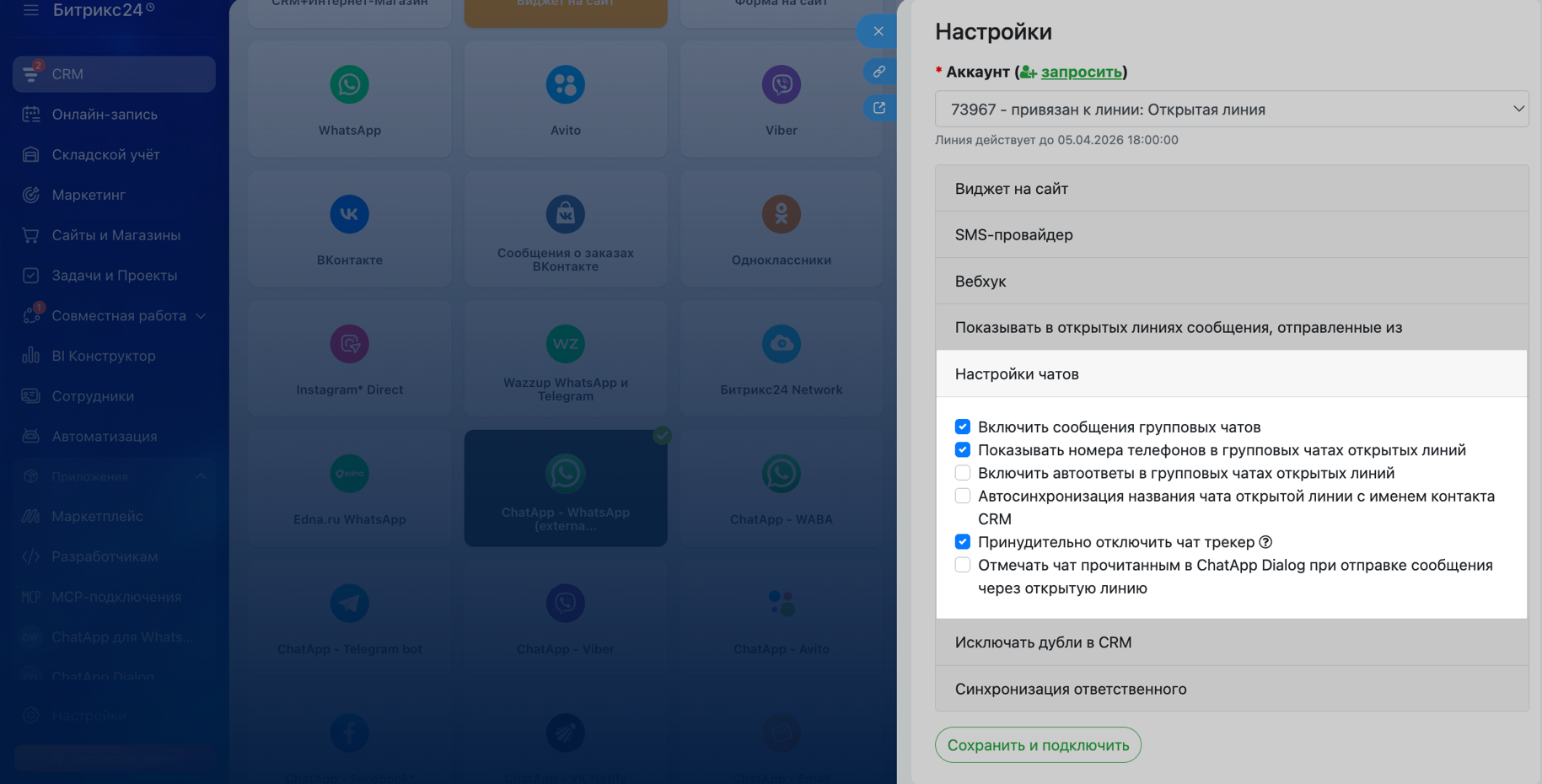1542x784 pixels.
Task: Click the 'запросить' account link
Action: point(1081,72)
